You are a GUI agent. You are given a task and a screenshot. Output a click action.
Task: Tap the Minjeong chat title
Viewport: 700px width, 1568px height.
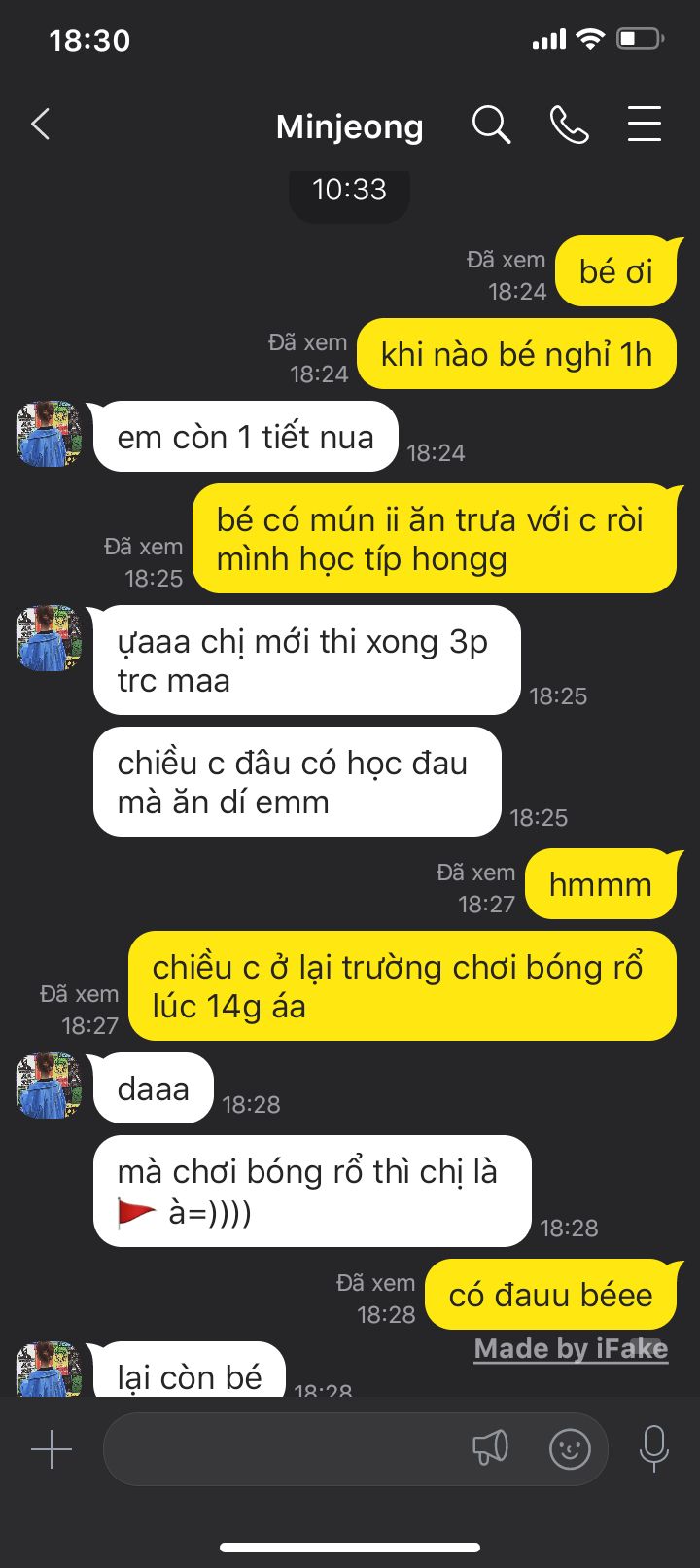(x=350, y=126)
